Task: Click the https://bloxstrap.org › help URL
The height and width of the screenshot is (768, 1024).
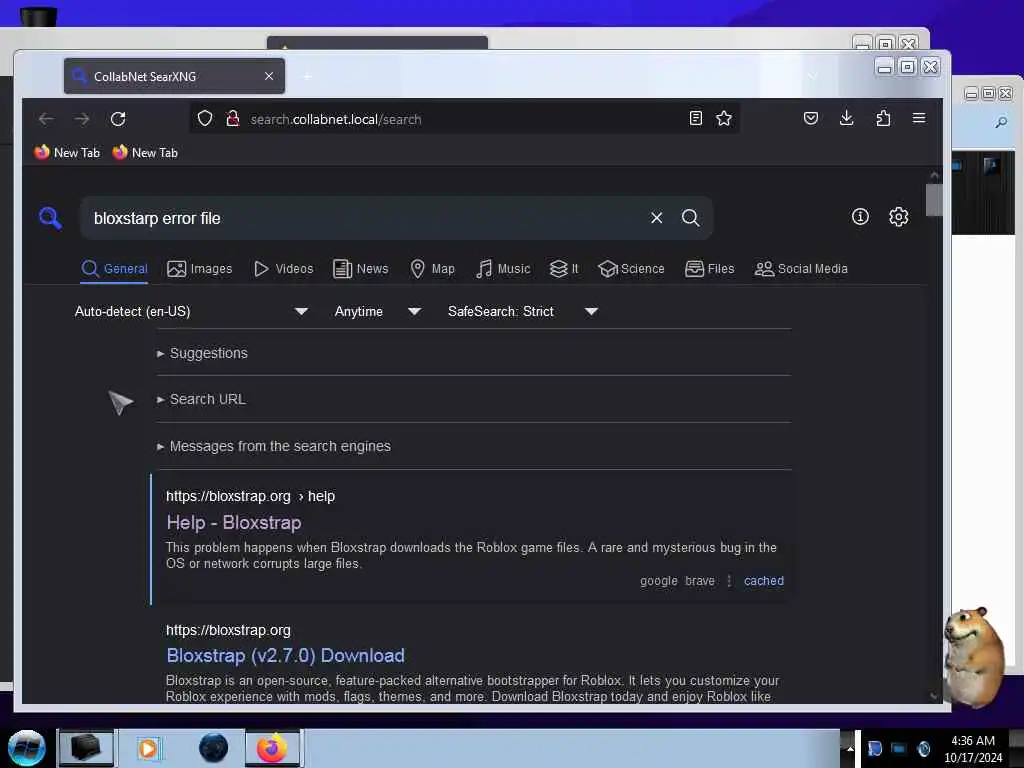Action: [x=250, y=496]
